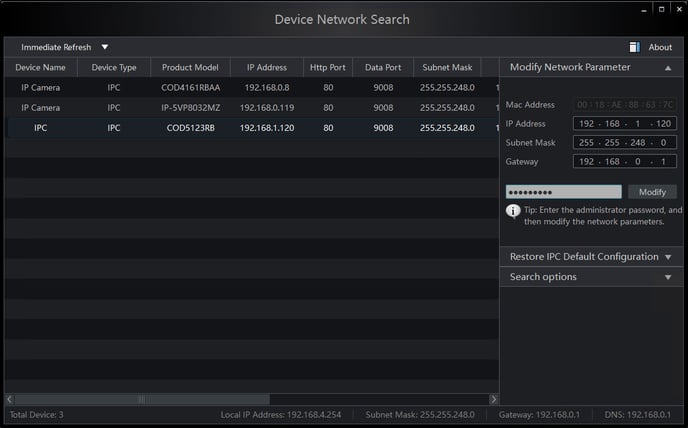Viewport: 688px width, 428px height.
Task: Click the Subnet Mask 248 octet
Action: (638, 143)
